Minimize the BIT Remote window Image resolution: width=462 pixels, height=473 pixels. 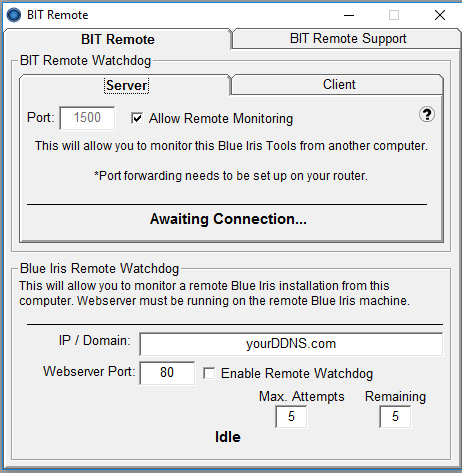[349, 15]
